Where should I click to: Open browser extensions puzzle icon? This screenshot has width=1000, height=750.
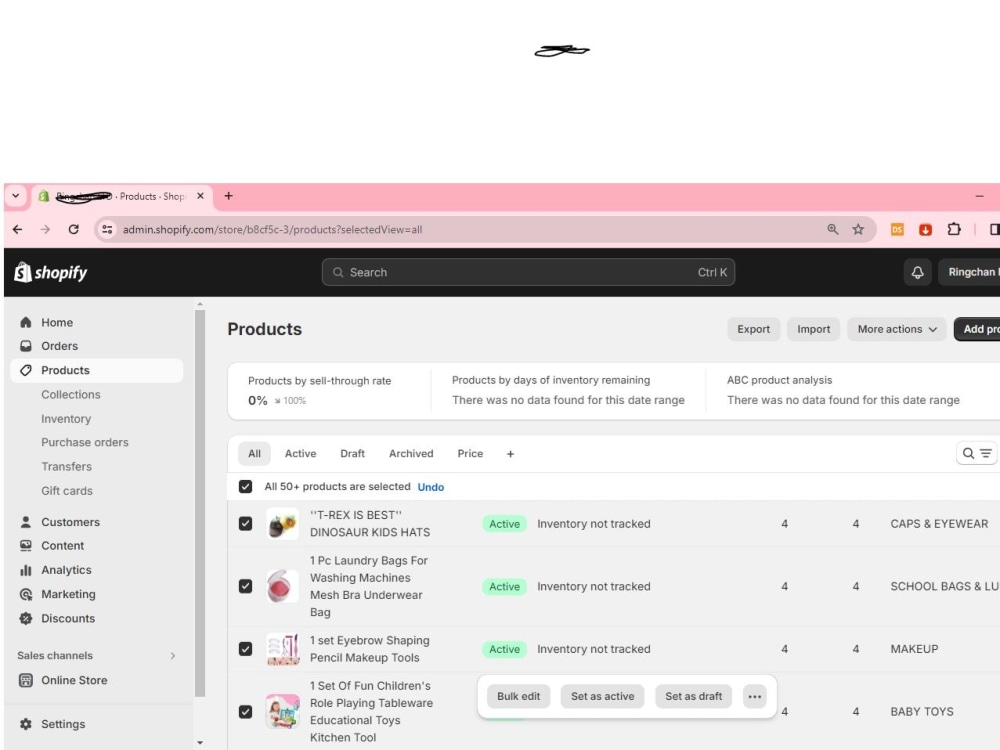pos(954,229)
